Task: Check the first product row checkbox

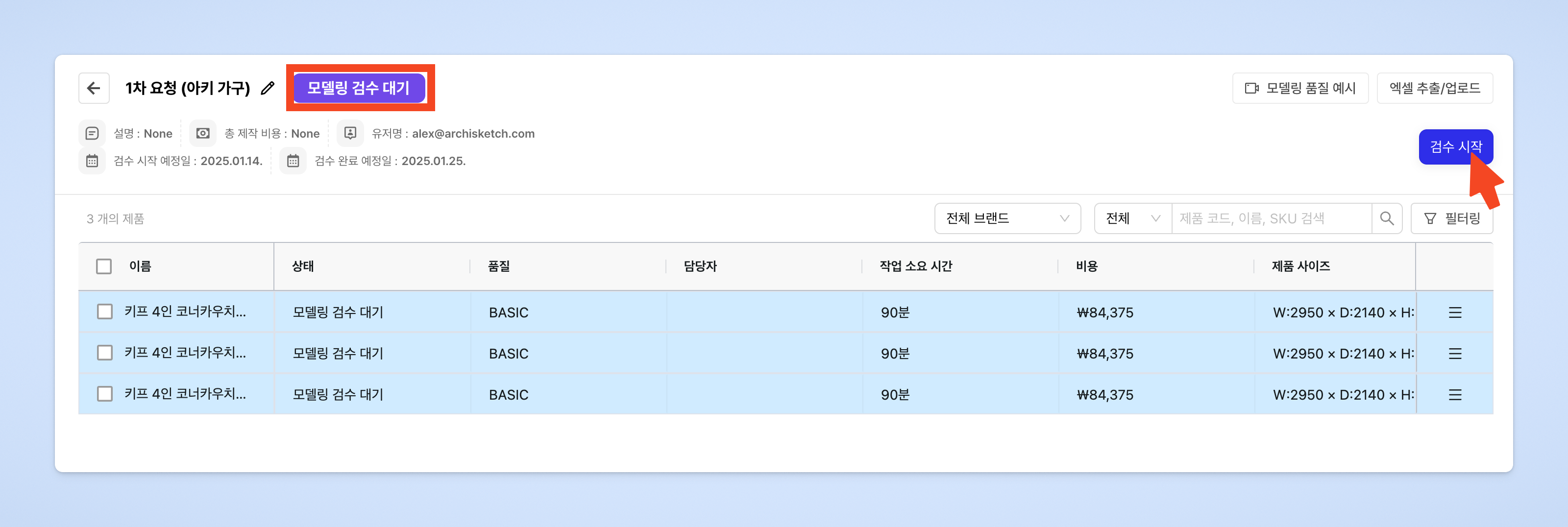Action: [105, 312]
